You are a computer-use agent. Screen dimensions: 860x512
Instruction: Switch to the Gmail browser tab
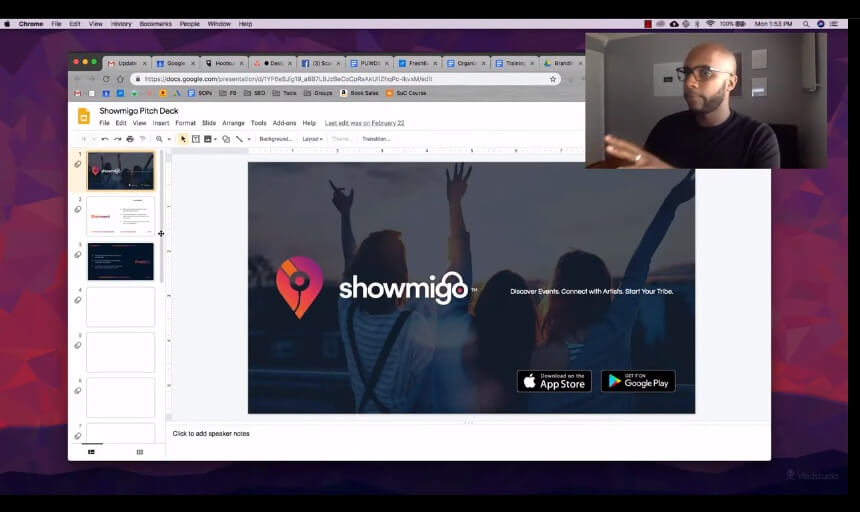[x=126, y=64]
